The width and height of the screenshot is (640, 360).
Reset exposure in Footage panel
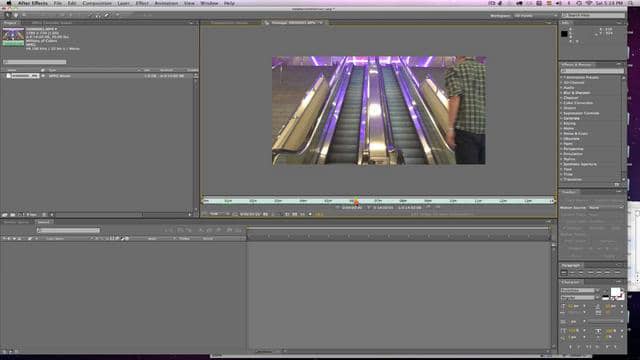click(x=310, y=214)
